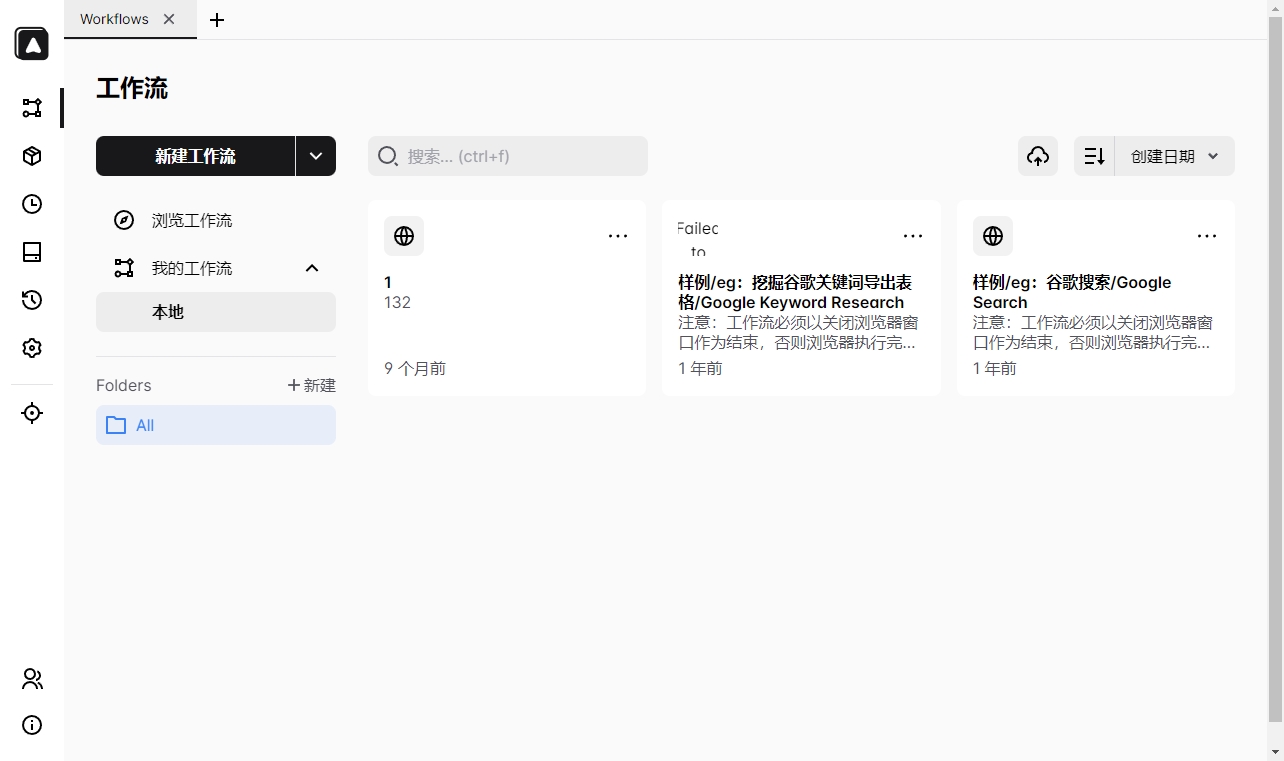Click the globe icon on workflow card 1
This screenshot has width=1284, height=761.
(x=404, y=236)
